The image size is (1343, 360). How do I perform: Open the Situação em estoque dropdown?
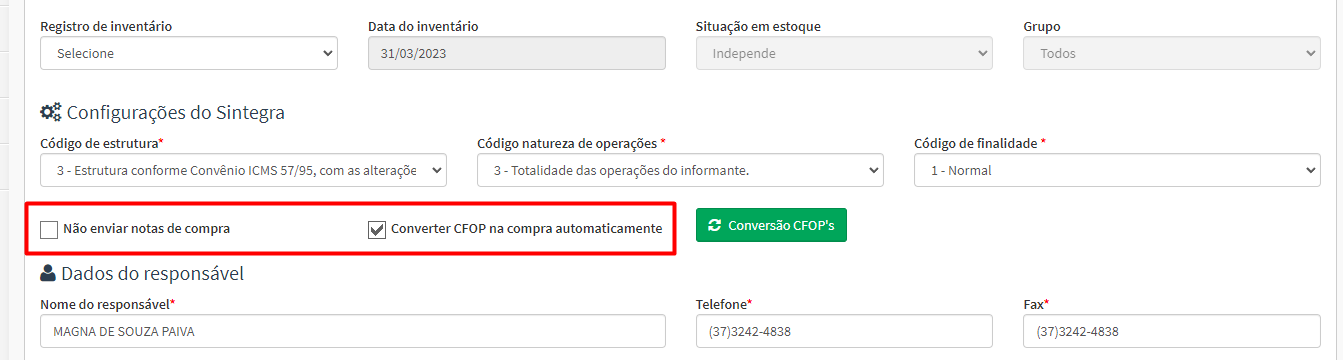(x=844, y=53)
